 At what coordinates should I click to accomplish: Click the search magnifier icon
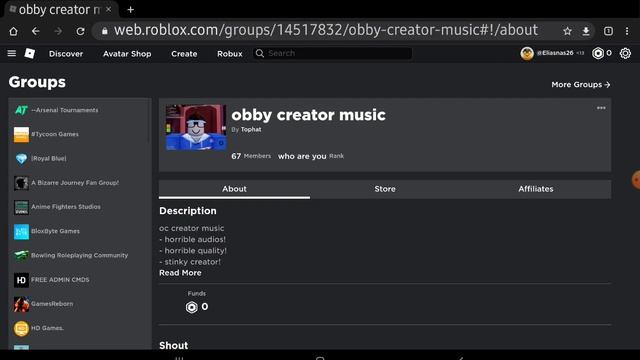(x=260, y=53)
